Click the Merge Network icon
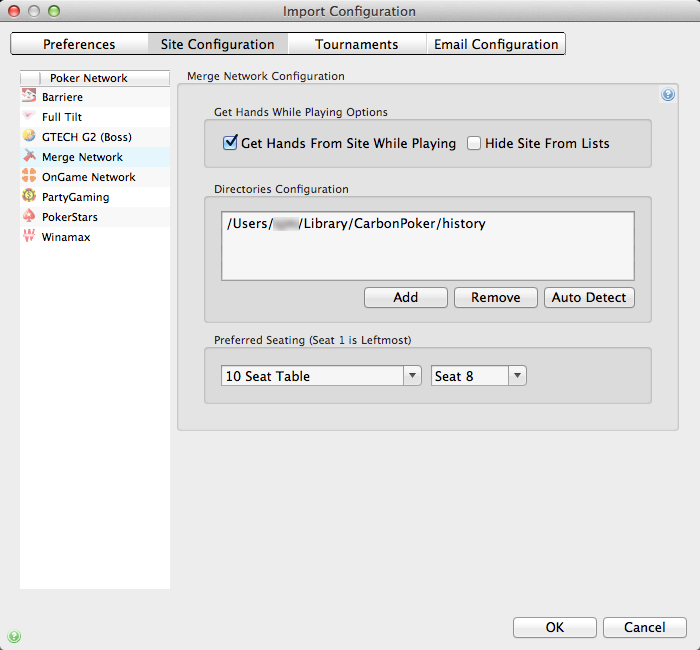Viewport: 700px width, 650px height. tap(29, 156)
